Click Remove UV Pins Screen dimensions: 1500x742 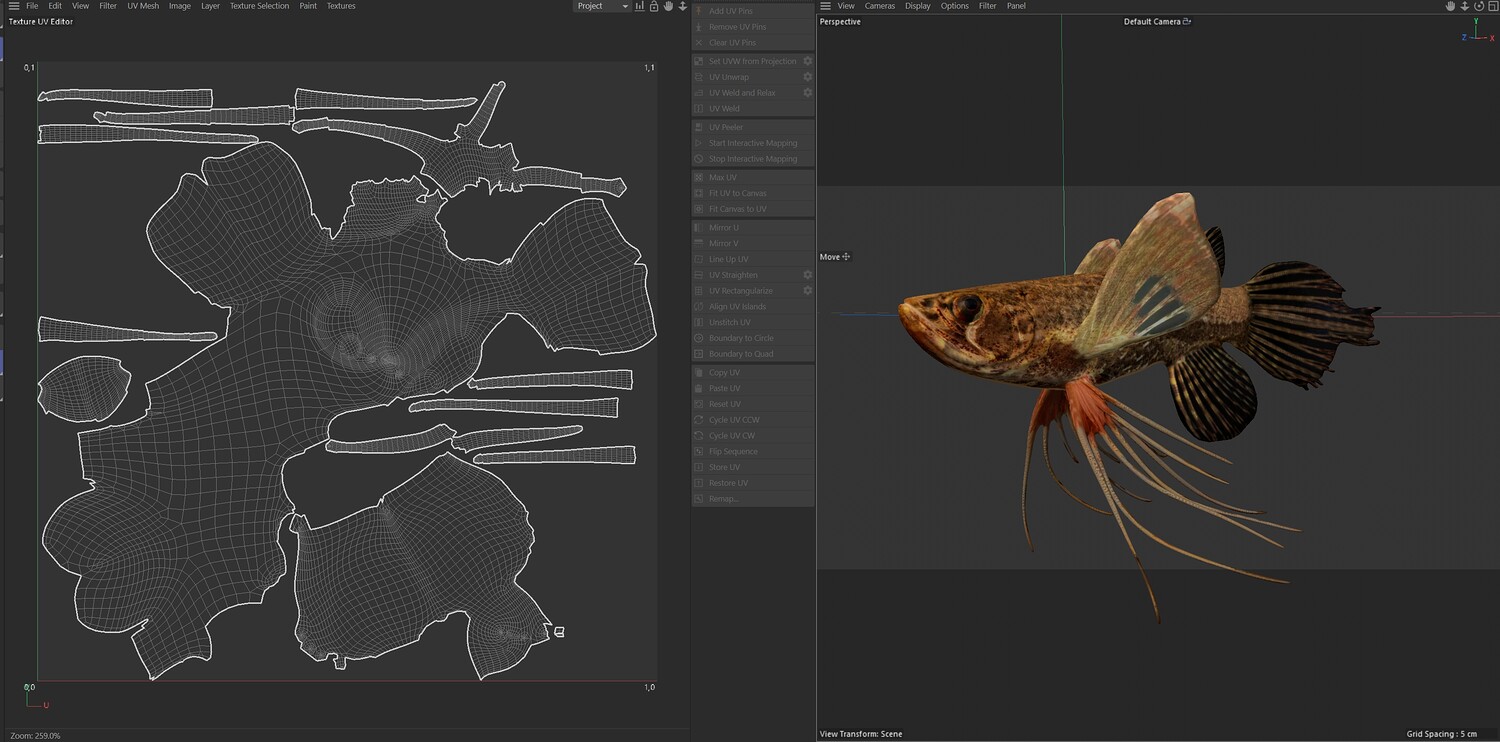tap(753, 27)
